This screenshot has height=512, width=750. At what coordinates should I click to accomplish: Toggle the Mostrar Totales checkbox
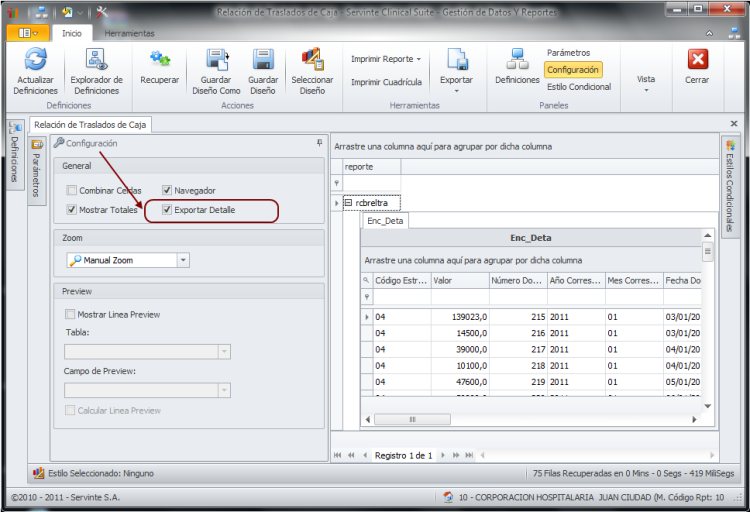(x=72, y=210)
